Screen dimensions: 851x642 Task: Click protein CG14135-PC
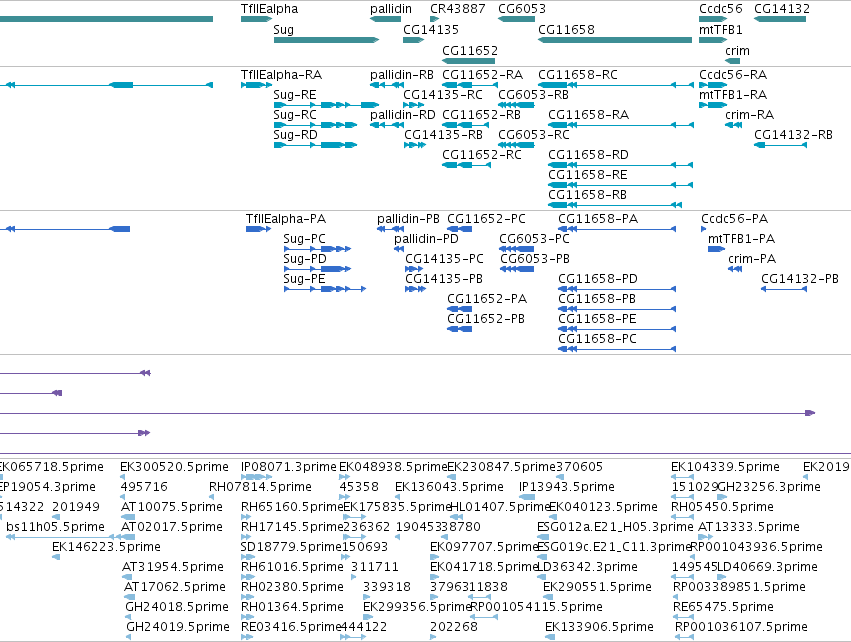click(444, 259)
